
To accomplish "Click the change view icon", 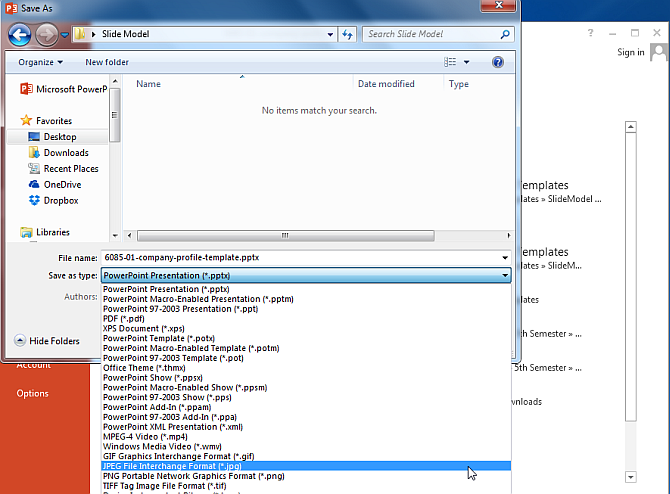I will click(x=450, y=62).
